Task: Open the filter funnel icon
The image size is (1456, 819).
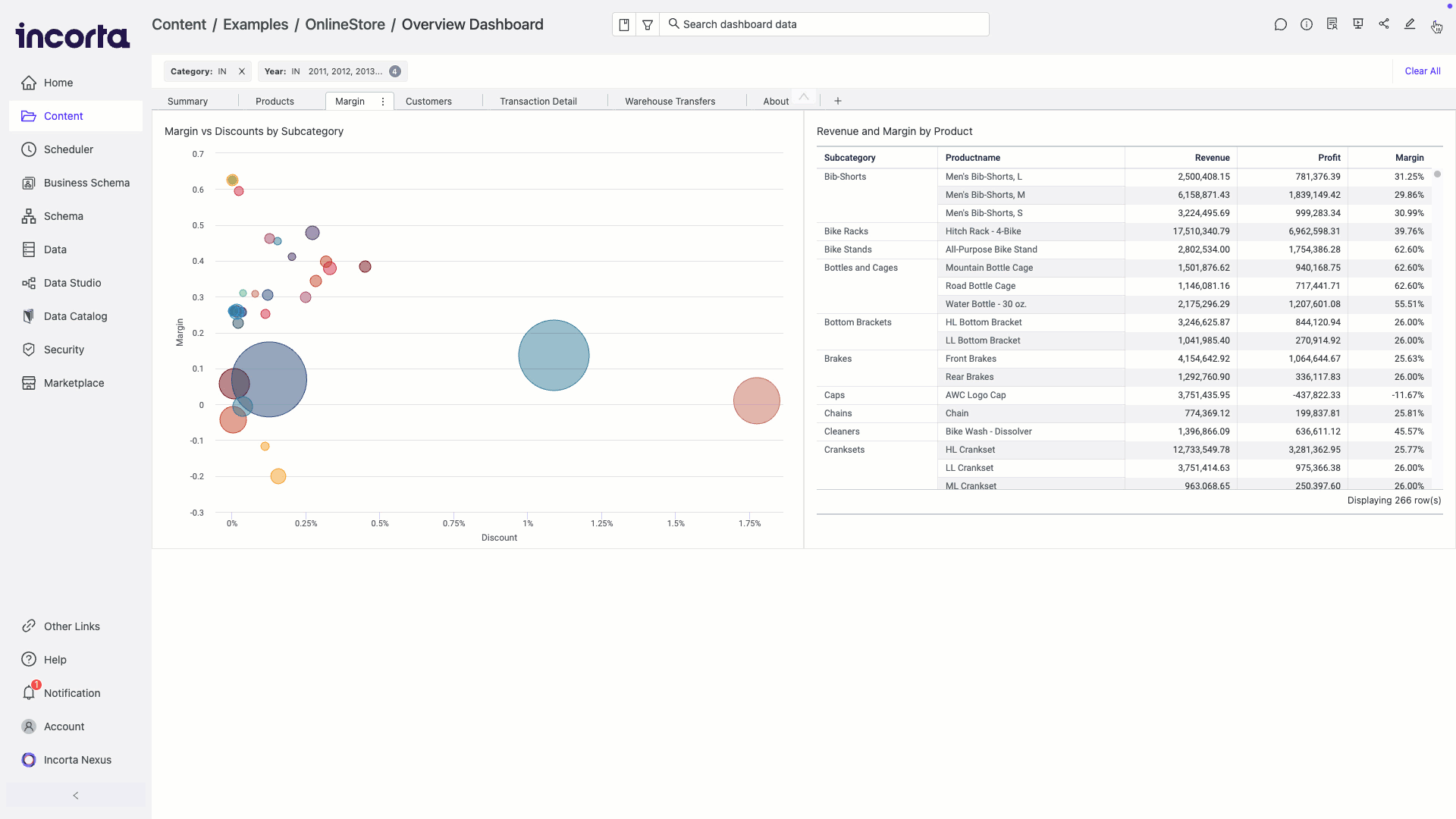Action: 648,24
